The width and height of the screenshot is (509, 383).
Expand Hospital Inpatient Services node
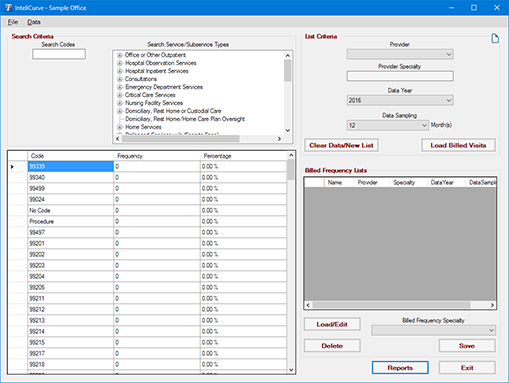pos(120,71)
